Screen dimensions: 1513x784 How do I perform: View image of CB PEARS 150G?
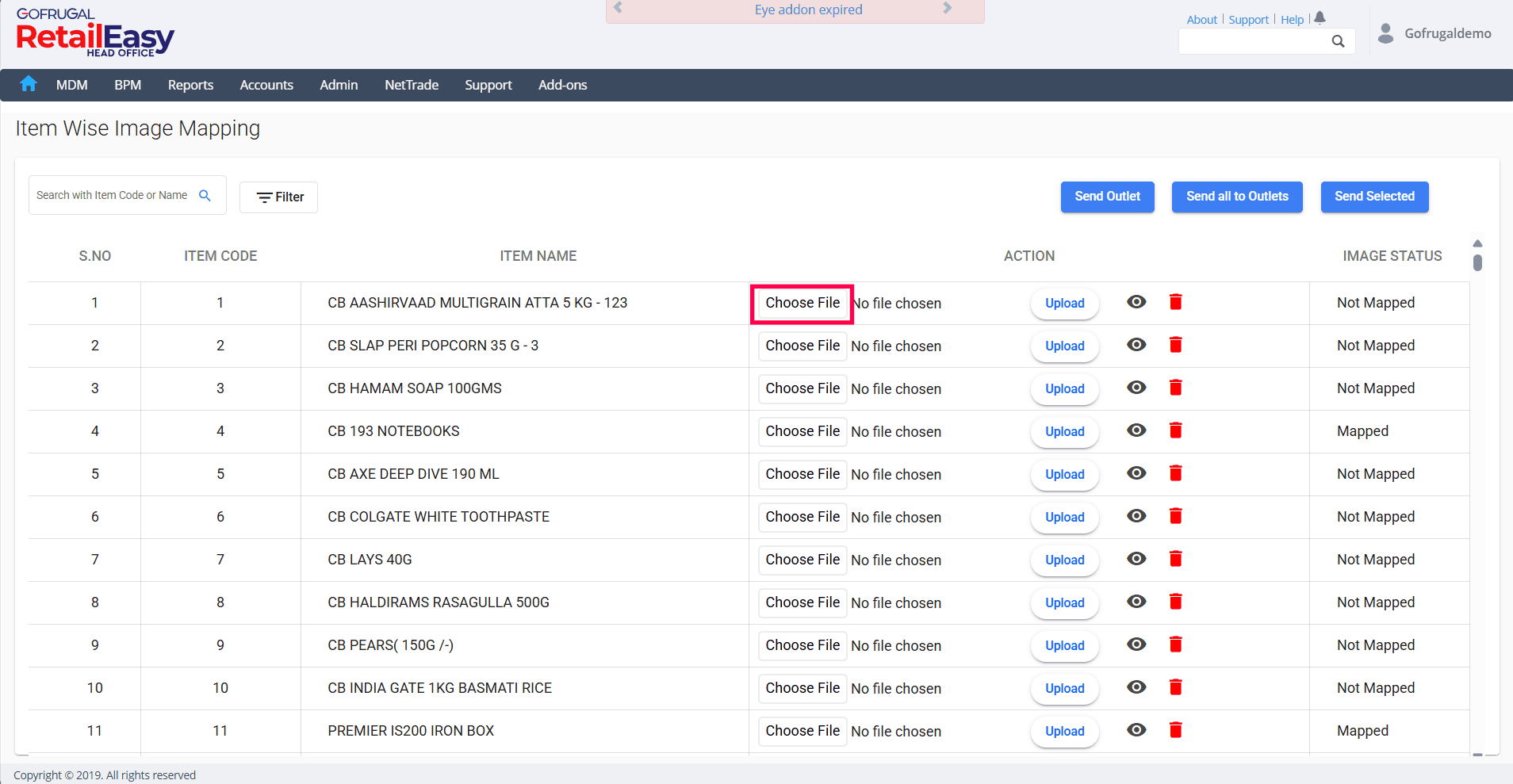click(x=1136, y=644)
